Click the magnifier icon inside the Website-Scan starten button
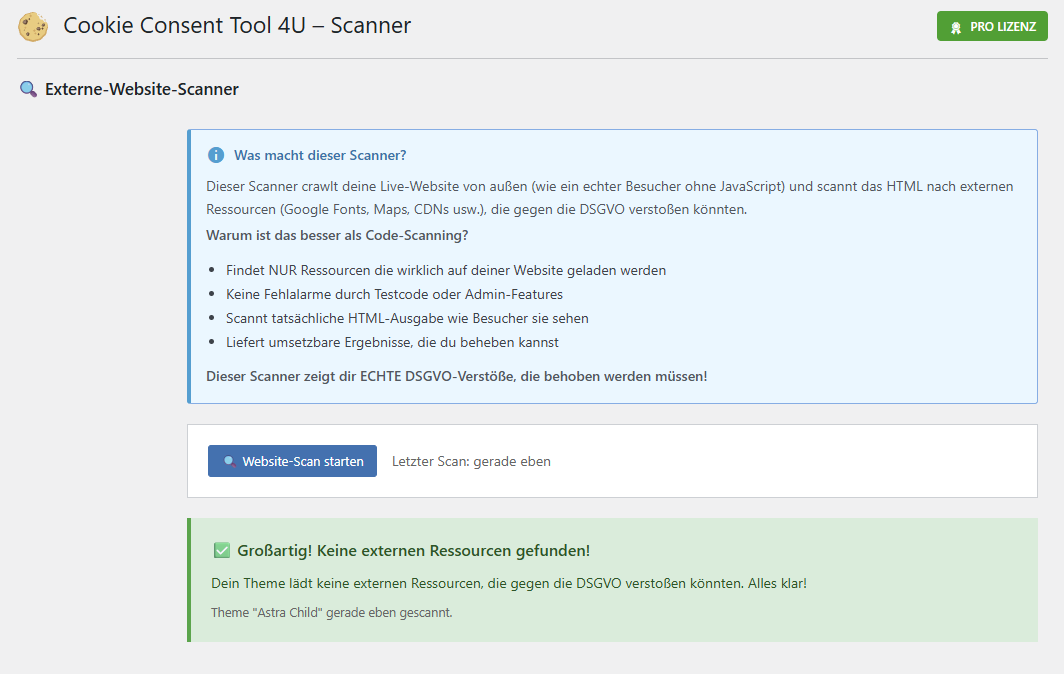1064x674 pixels. click(x=231, y=461)
